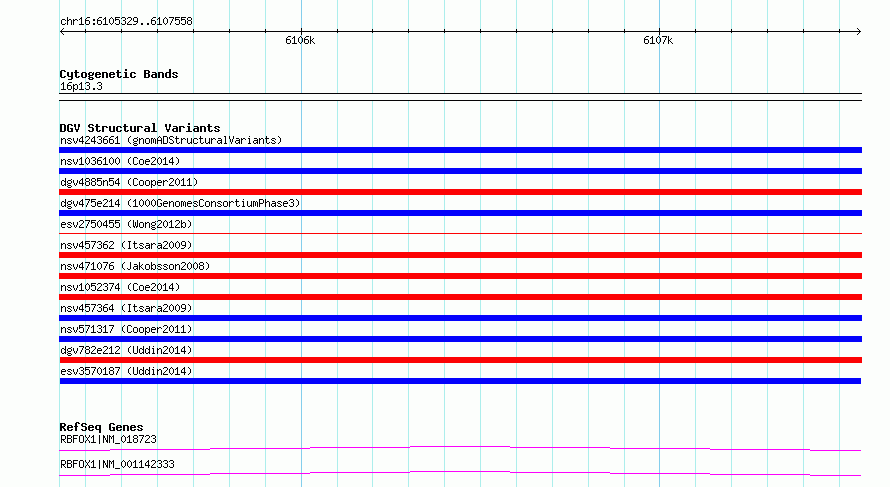Select the nsv457362 (Itsara2009) red bar
This screenshot has height=487, width=890.
(x=460, y=255)
